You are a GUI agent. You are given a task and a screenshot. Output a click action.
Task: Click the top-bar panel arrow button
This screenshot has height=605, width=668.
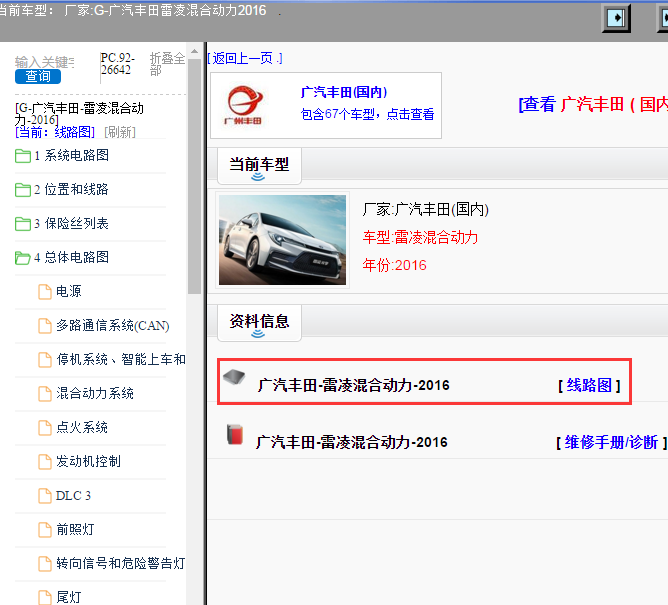point(616,18)
